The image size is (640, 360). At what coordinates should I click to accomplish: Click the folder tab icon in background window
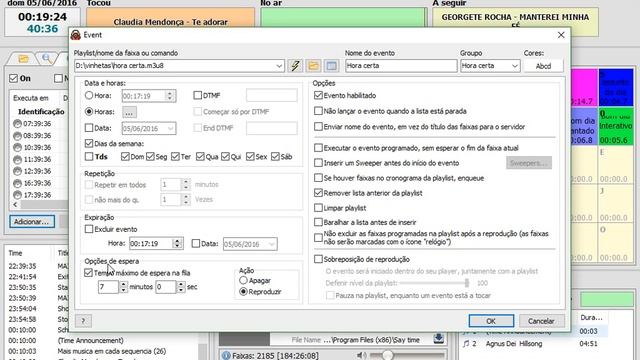23,59
